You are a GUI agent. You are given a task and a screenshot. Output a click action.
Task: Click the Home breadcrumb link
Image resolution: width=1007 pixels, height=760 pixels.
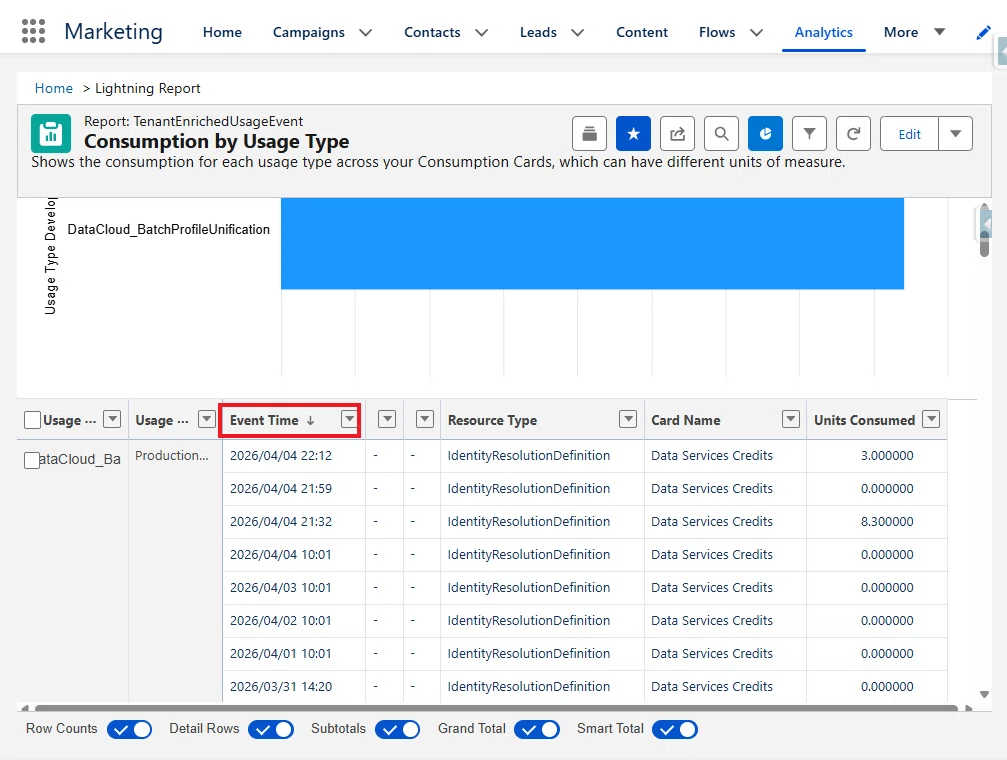point(54,88)
